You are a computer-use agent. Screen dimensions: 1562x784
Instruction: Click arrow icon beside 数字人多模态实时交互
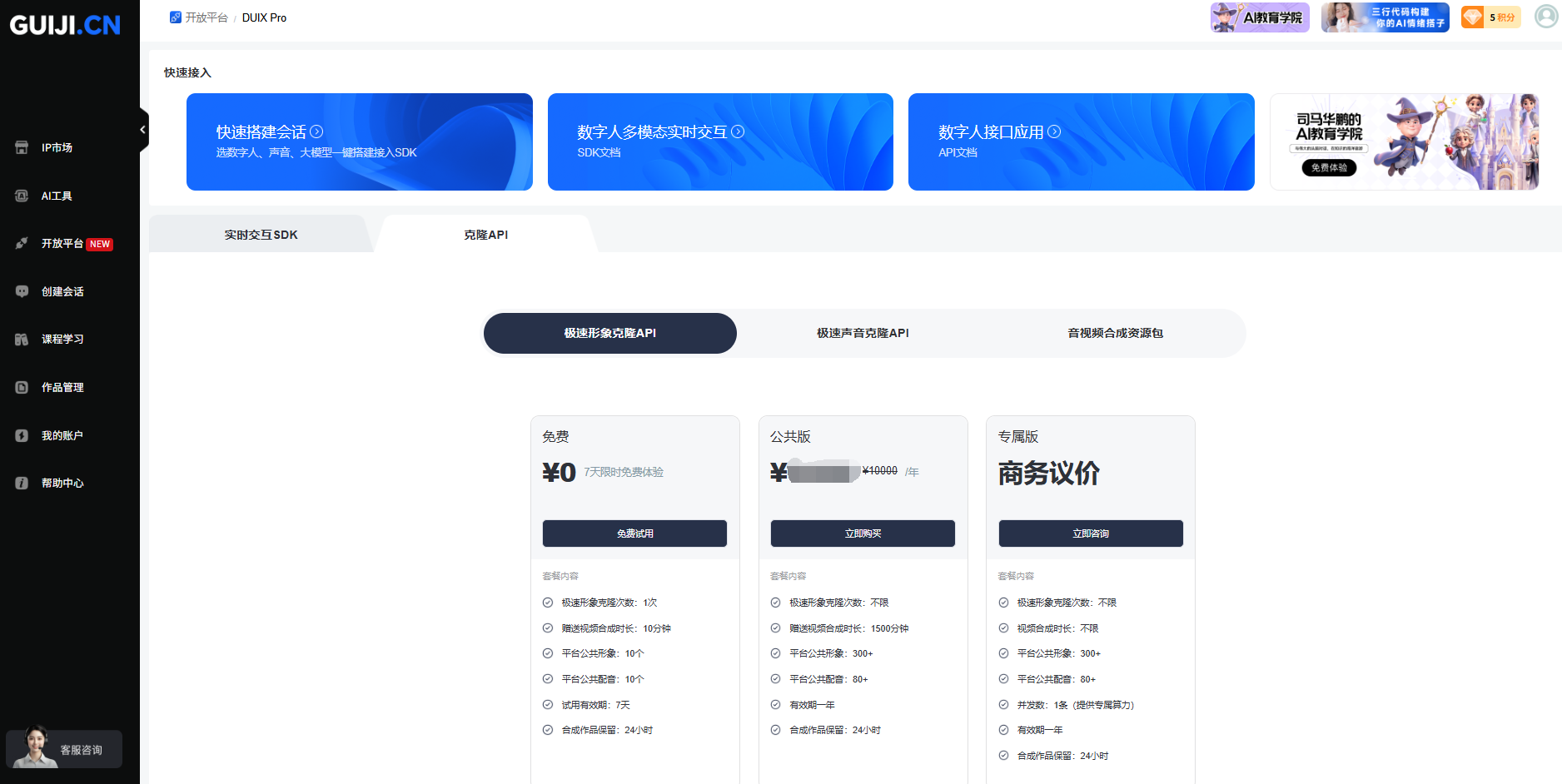[x=738, y=131]
